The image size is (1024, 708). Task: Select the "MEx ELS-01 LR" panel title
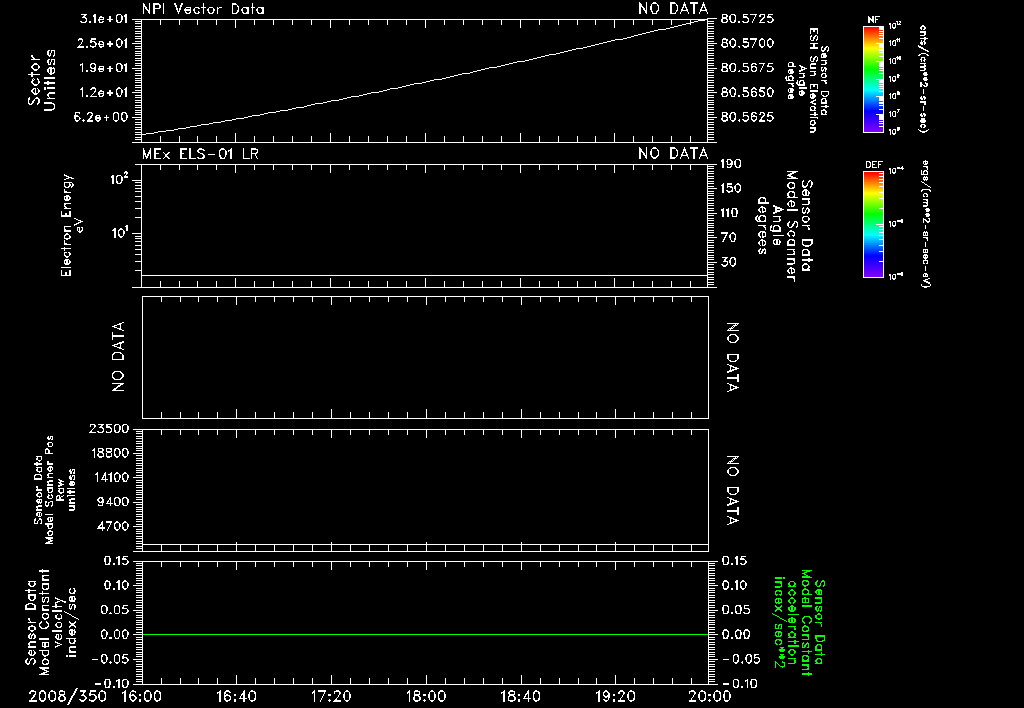click(x=200, y=153)
